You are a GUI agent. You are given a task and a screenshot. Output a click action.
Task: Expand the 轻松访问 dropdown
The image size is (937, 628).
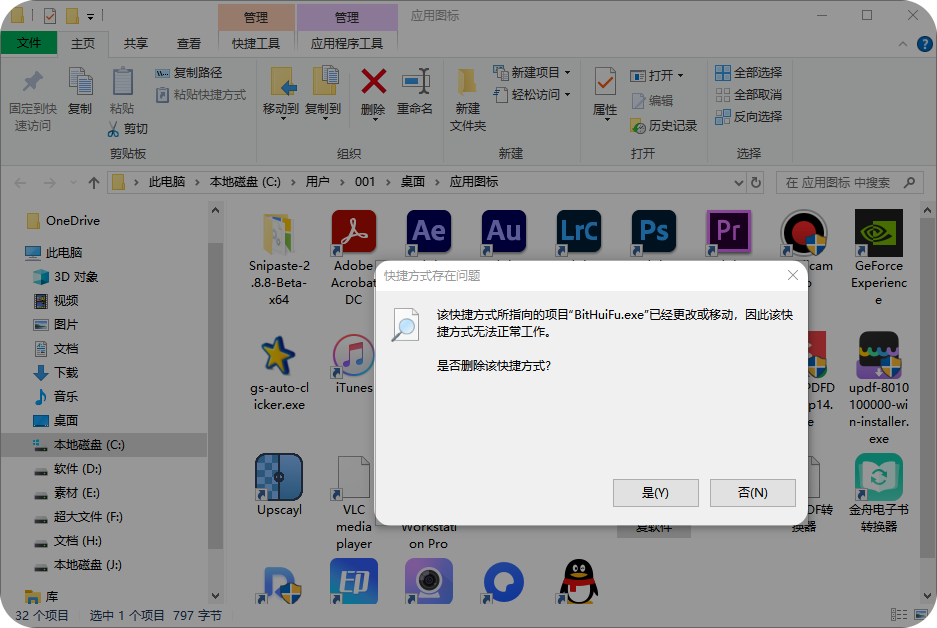click(x=567, y=94)
